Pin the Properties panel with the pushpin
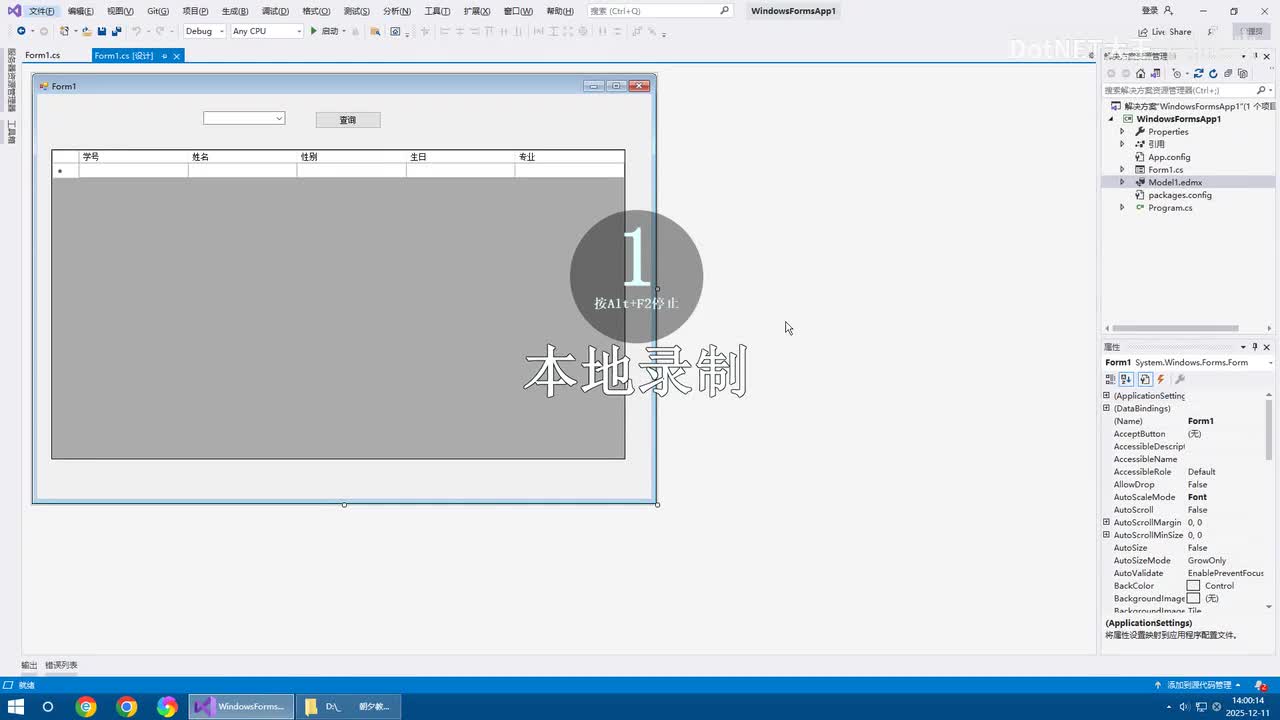The height and width of the screenshot is (720, 1280). (1255, 347)
